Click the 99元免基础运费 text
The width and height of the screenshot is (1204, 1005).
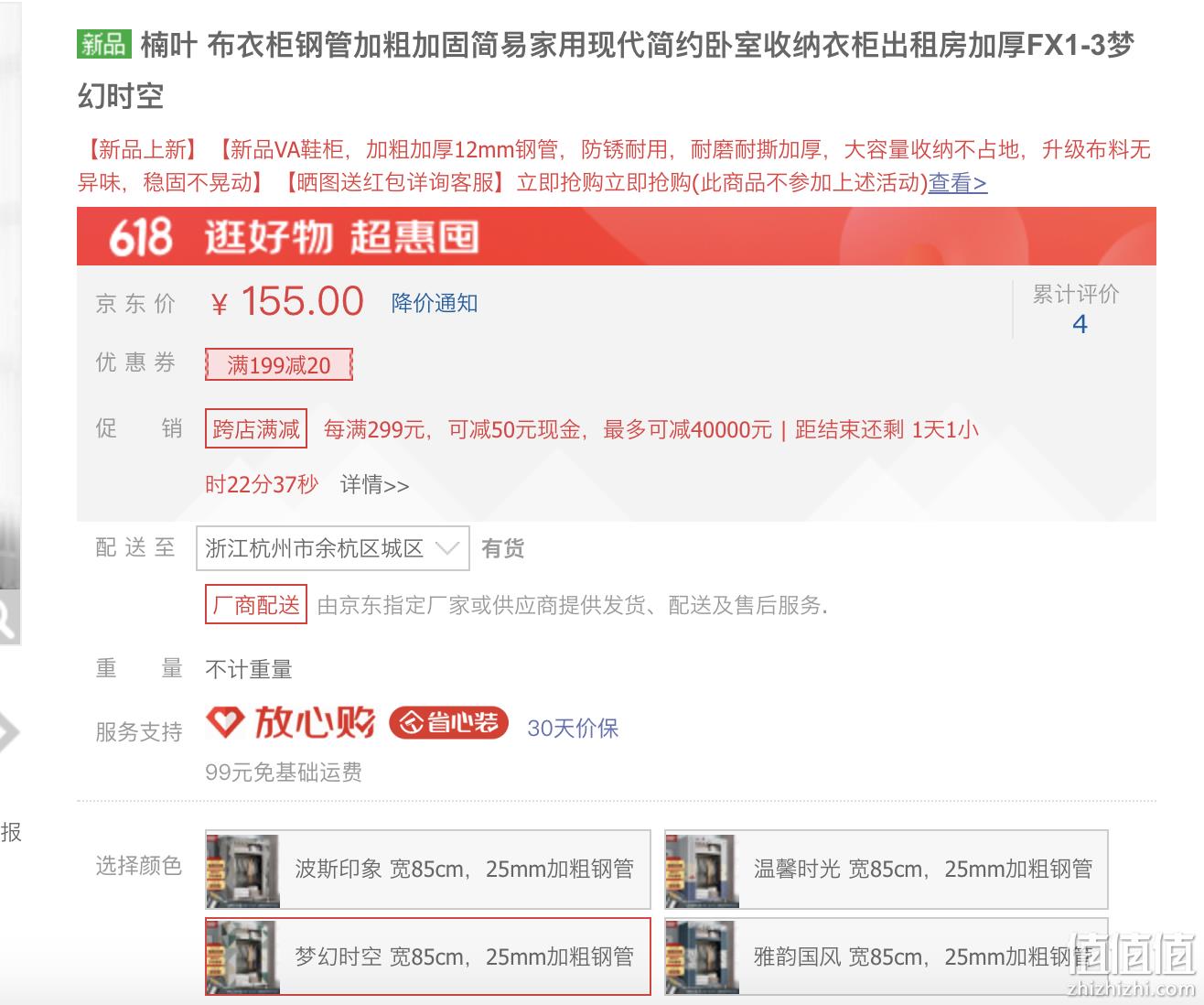(284, 773)
